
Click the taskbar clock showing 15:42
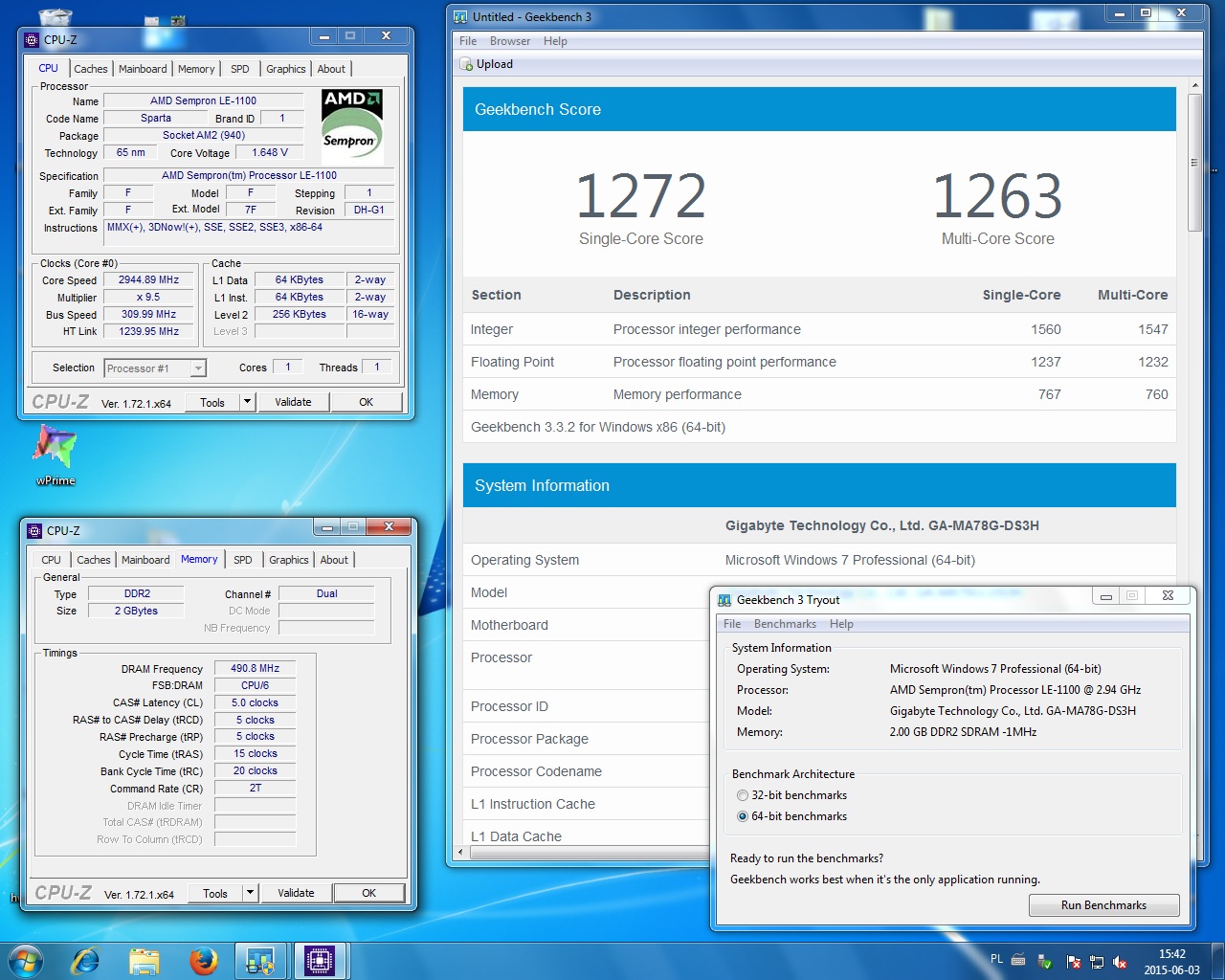coord(1171,962)
